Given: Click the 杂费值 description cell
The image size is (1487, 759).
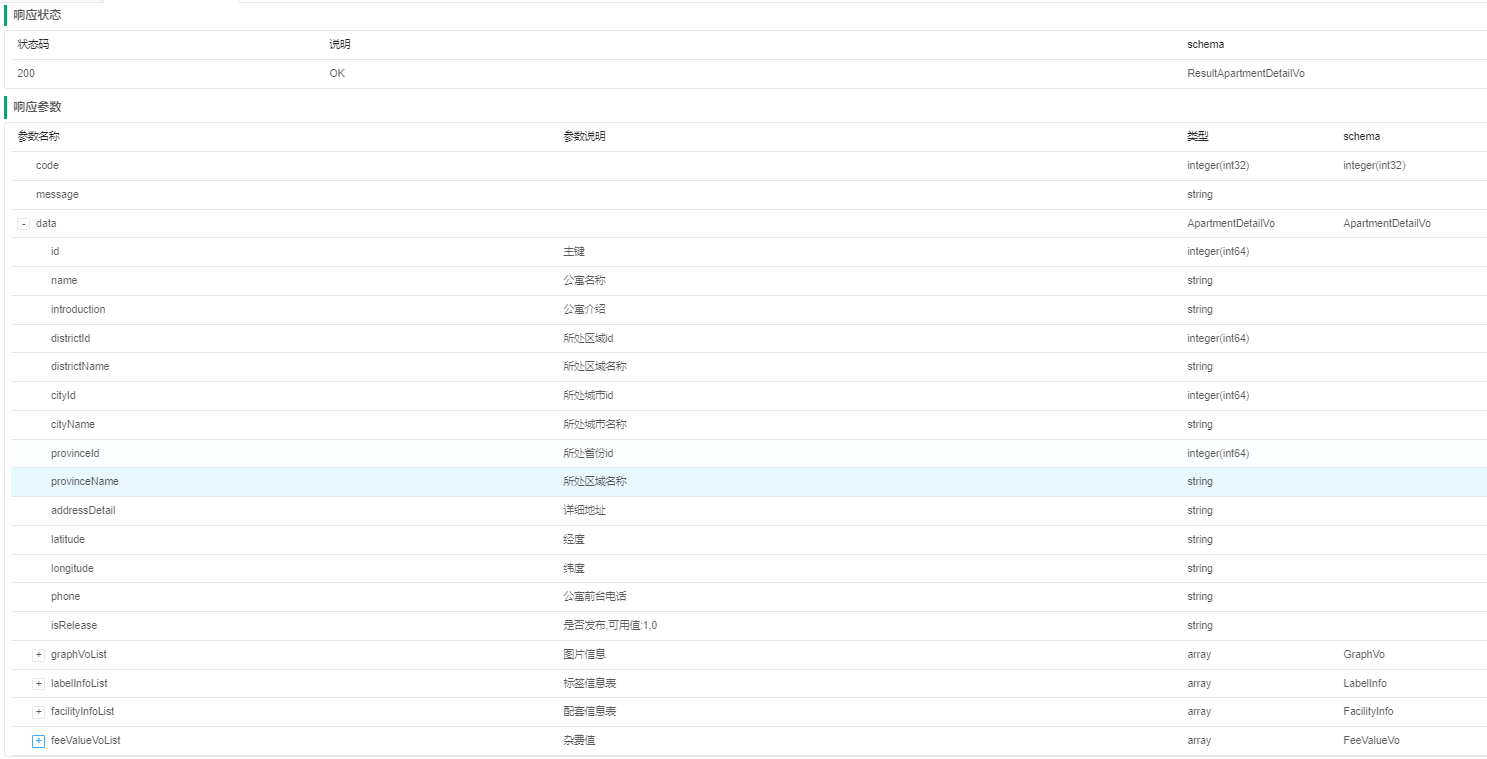Looking at the screenshot, I should coord(579,741).
